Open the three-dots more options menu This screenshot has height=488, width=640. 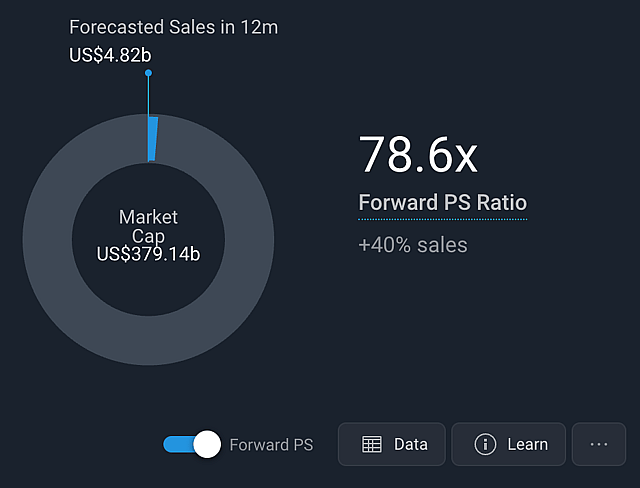point(599,444)
